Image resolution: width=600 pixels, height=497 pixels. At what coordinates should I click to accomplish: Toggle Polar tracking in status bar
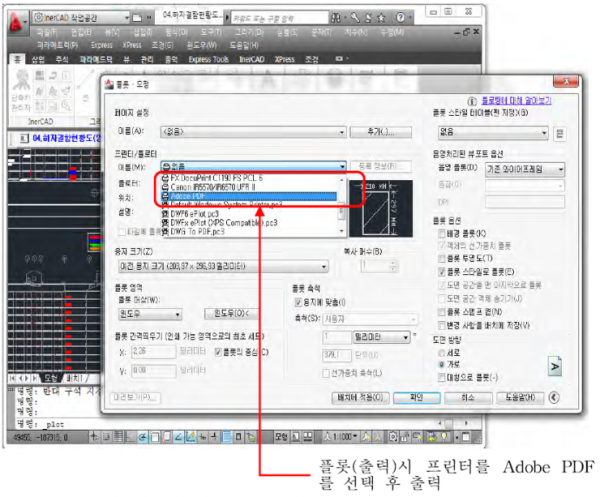tap(142, 437)
